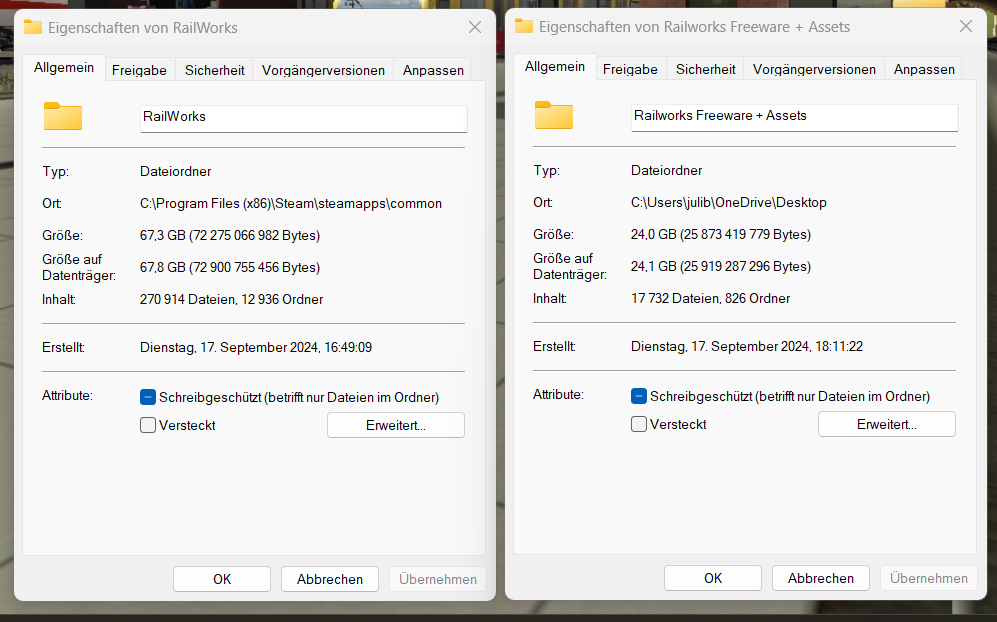This screenshot has width=997, height=622.
Task: Open Sicherheit tab in RailWorks window
Action: point(214,70)
